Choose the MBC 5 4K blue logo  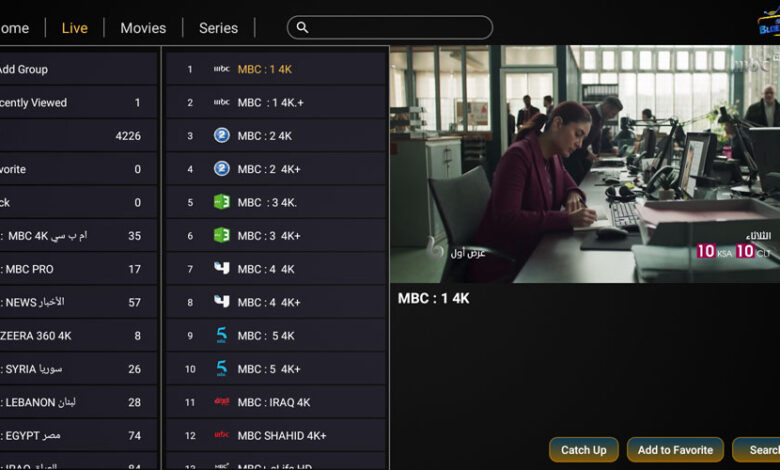[x=221, y=335]
